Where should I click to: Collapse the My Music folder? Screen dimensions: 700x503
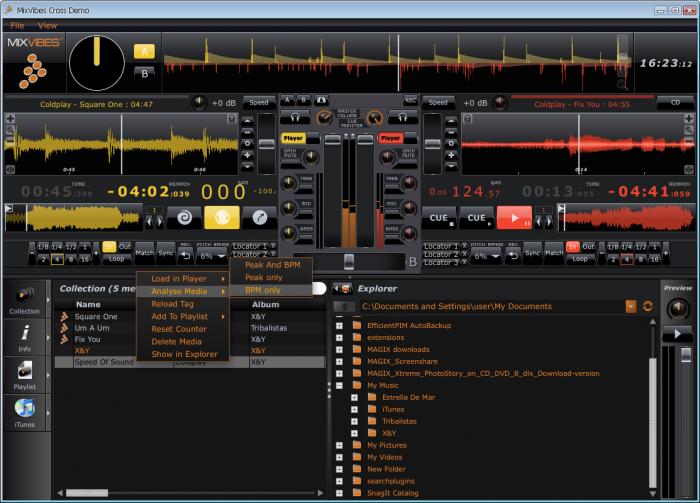339,386
